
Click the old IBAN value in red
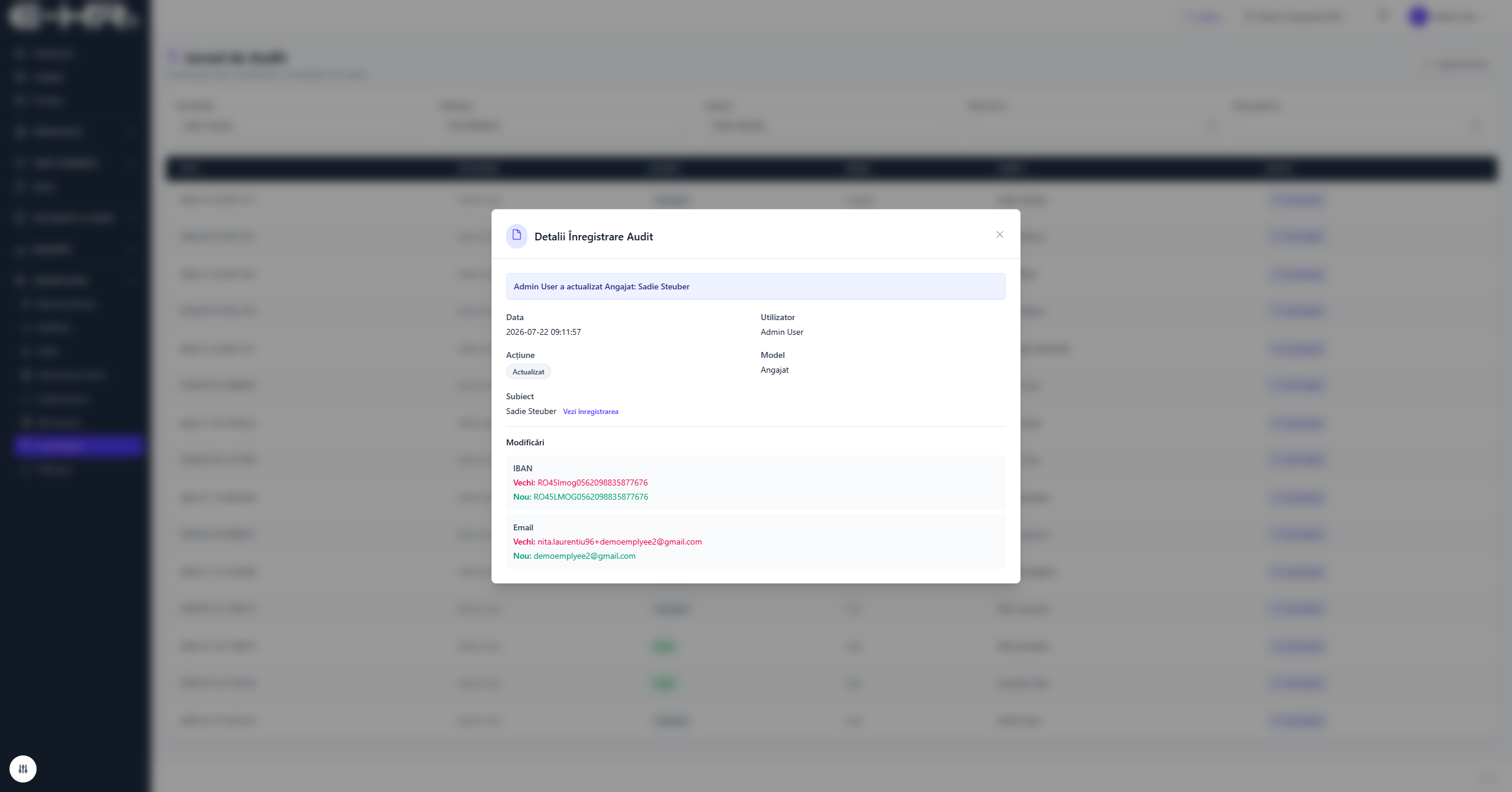[592, 483]
